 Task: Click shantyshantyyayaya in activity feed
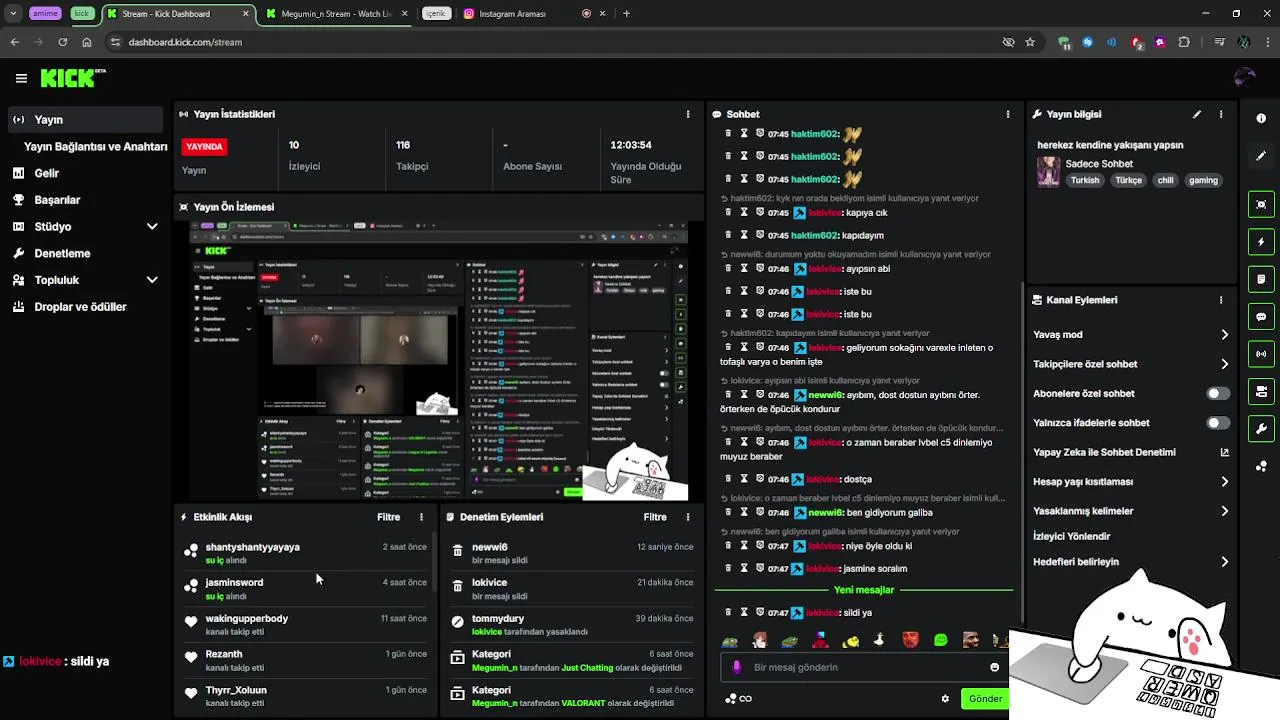coord(252,547)
